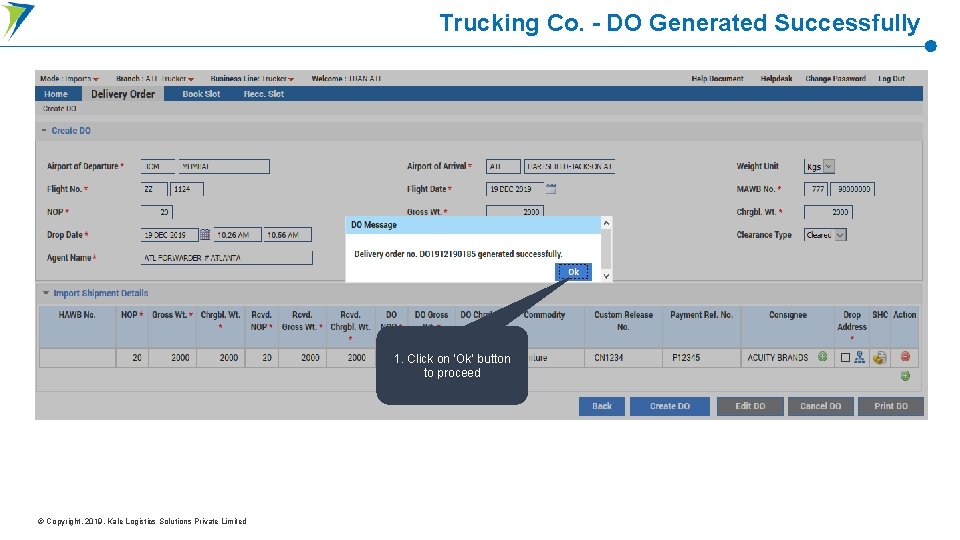Open the Book Slot tab
Viewport: 960px width, 540px height.
click(201, 94)
